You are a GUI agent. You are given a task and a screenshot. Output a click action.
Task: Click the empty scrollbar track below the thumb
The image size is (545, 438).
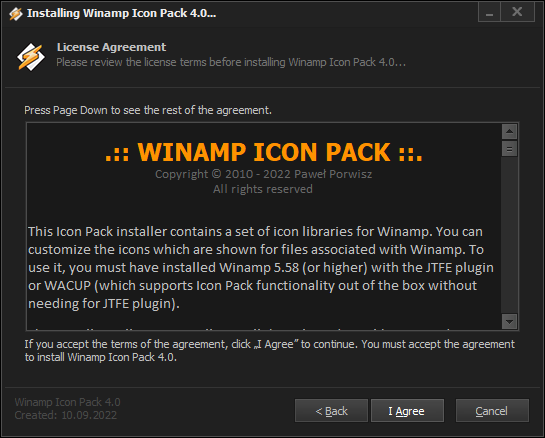tap(510, 235)
